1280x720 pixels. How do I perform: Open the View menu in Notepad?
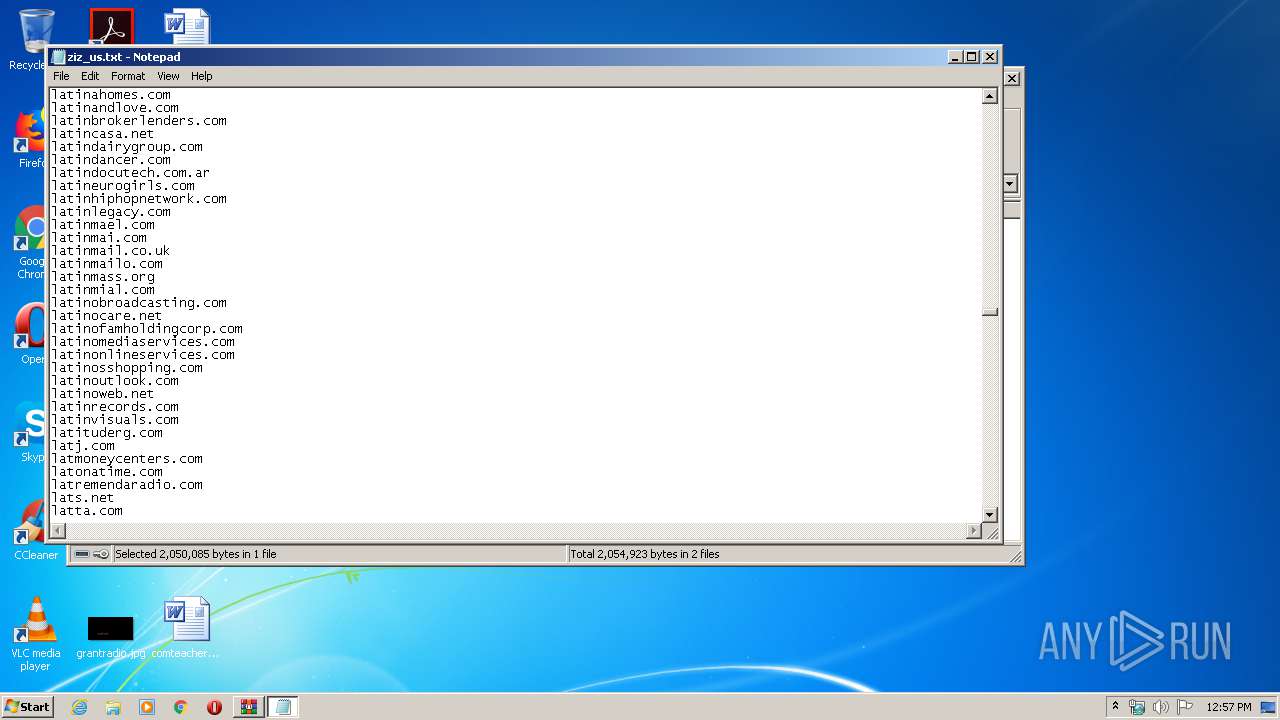[168, 76]
